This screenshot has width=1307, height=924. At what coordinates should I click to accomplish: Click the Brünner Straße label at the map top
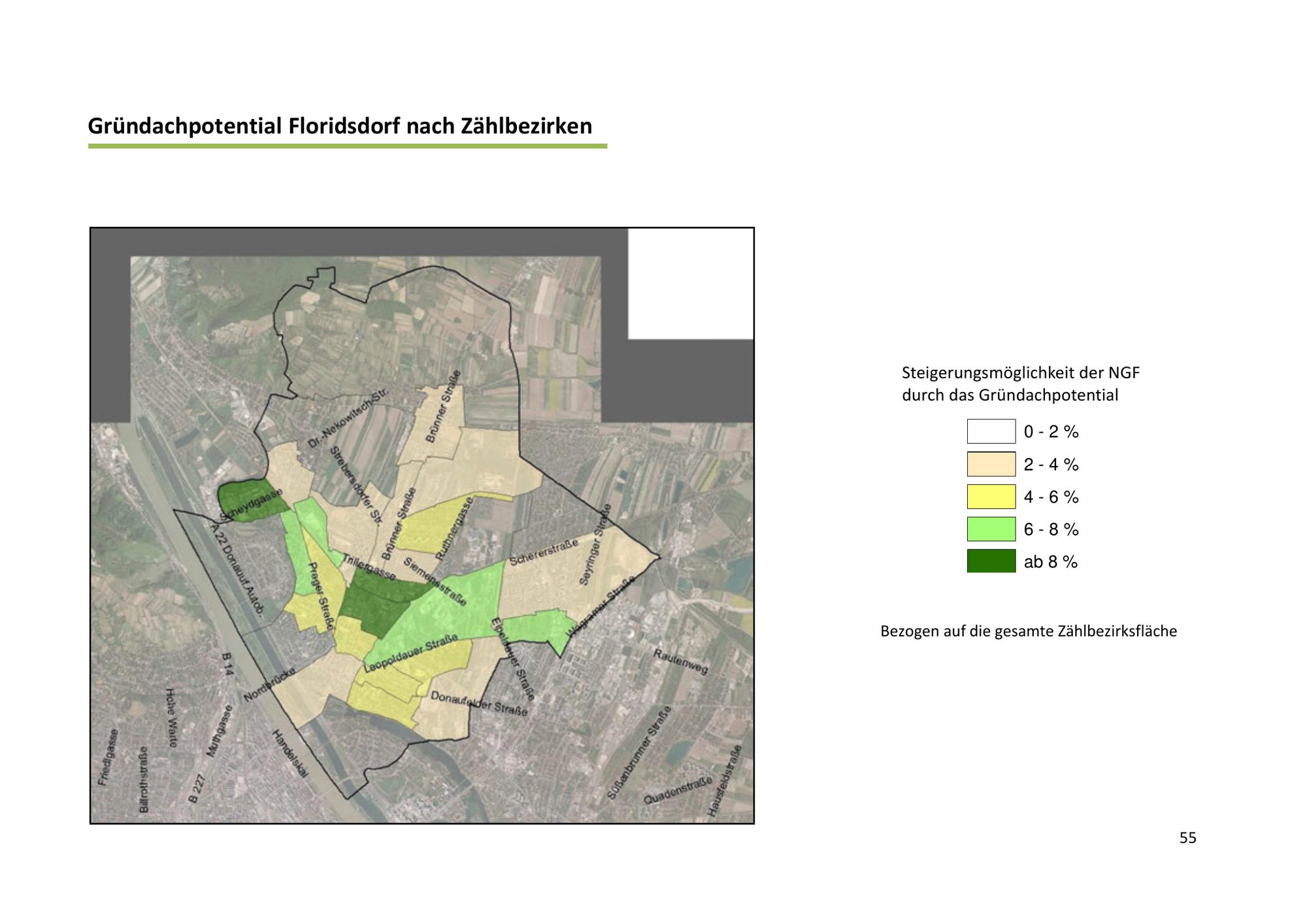point(443,406)
